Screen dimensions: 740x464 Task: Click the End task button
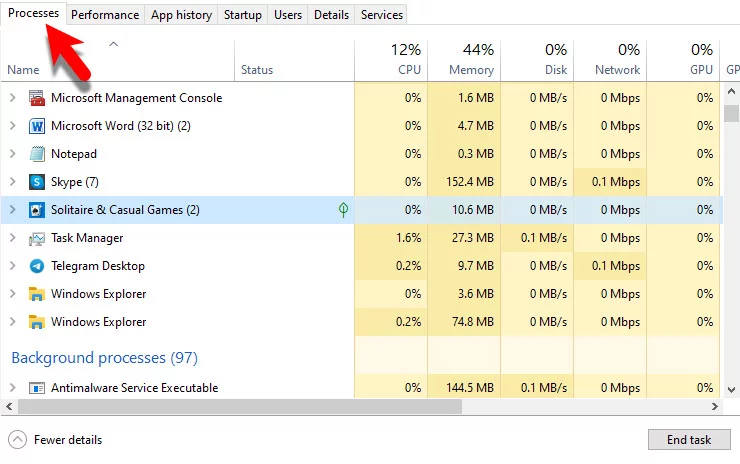(x=689, y=439)
